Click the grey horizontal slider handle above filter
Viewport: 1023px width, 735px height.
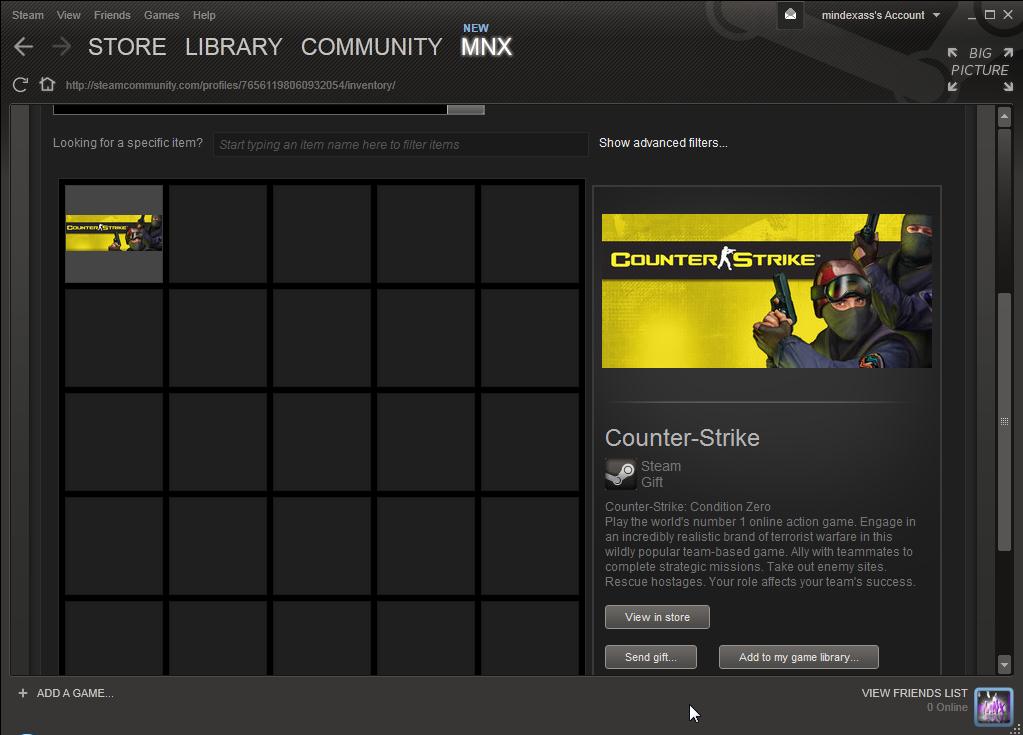466,110
